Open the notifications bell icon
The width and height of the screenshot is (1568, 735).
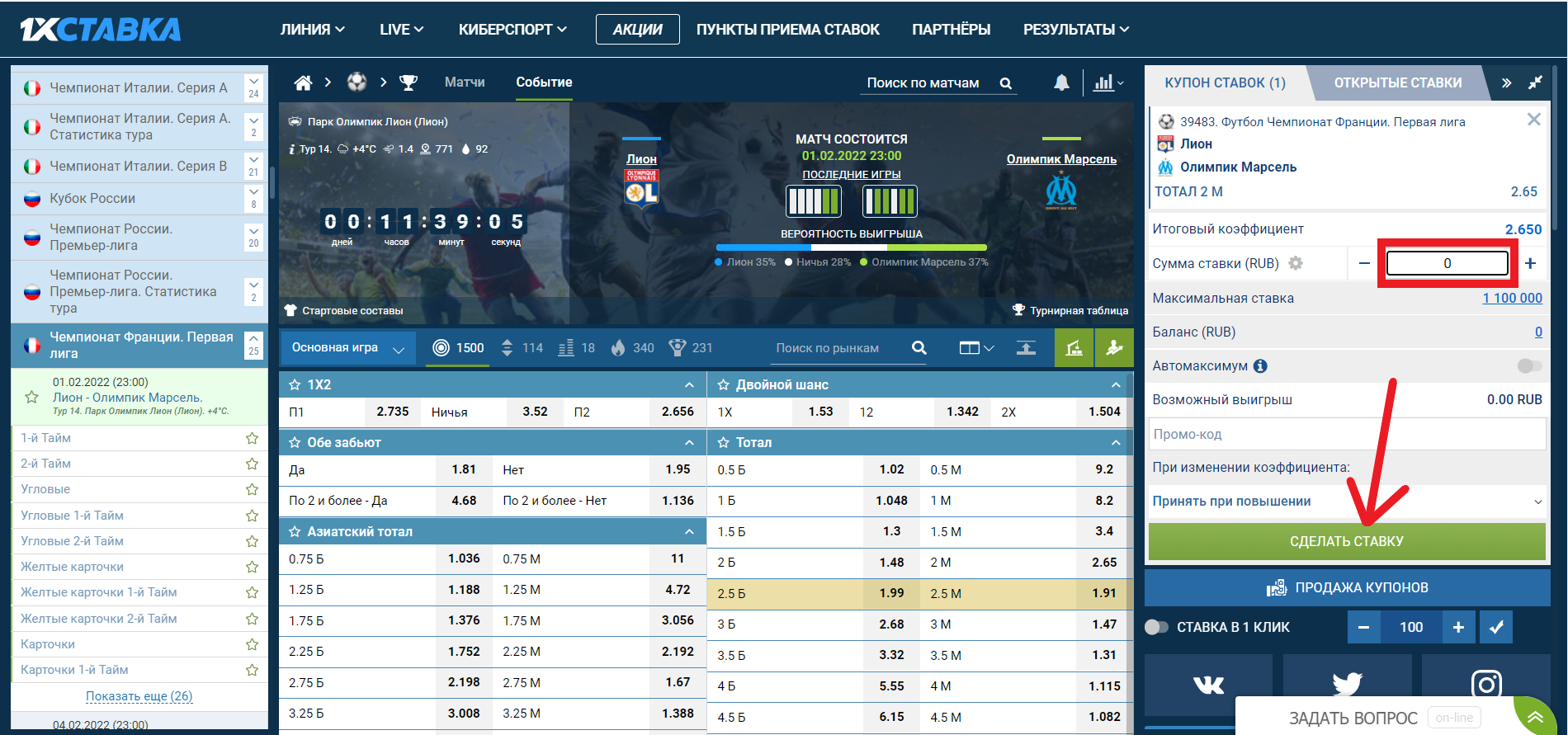click(1061, 82)
